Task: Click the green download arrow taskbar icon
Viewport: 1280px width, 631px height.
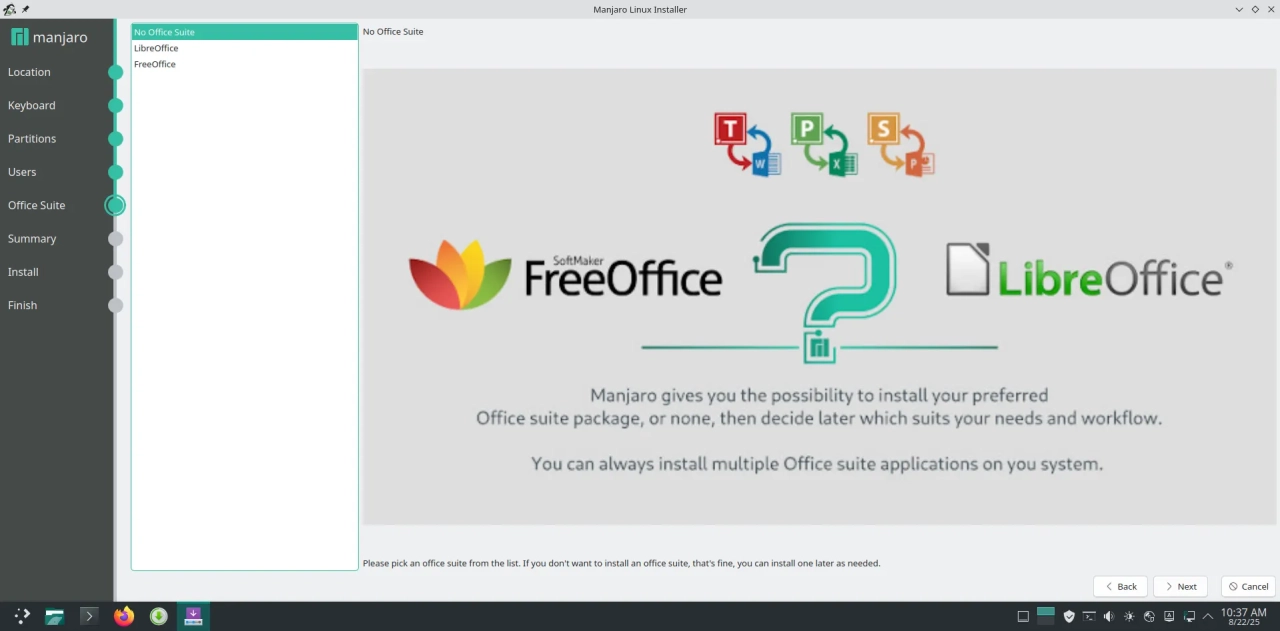Action: pos(158,616)
